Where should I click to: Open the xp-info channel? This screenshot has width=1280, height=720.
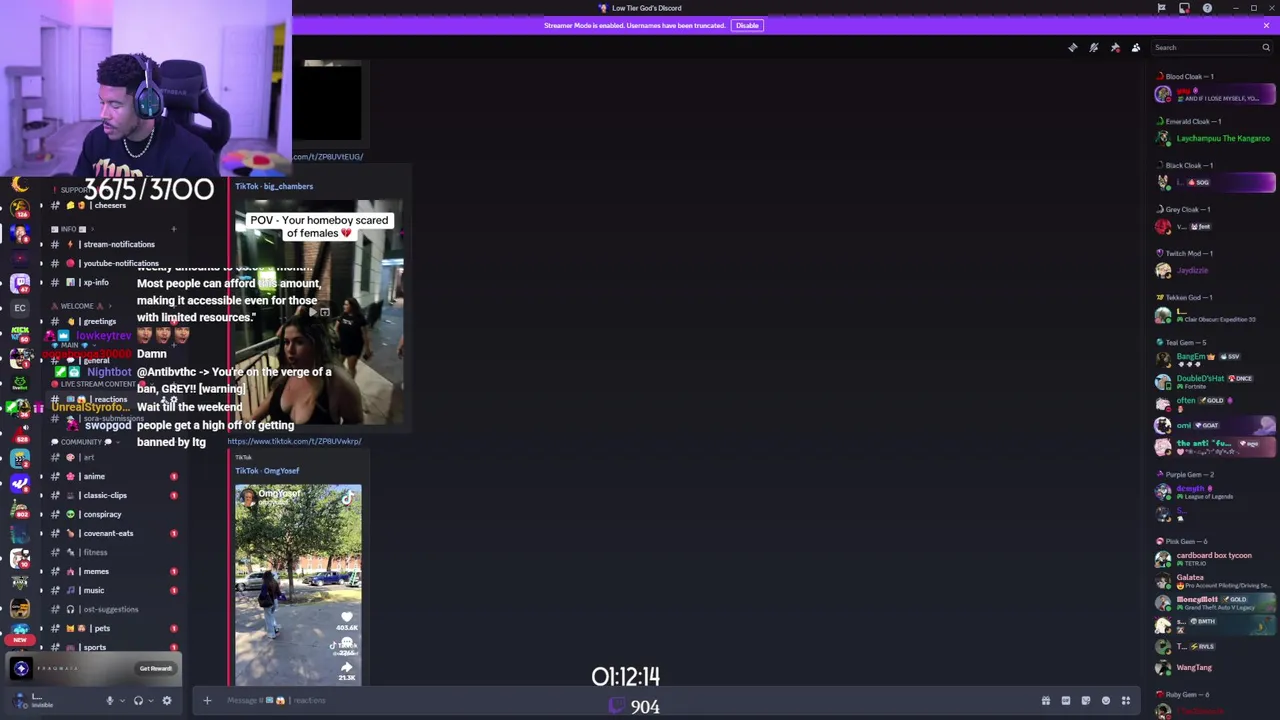[x=115, y=282]
